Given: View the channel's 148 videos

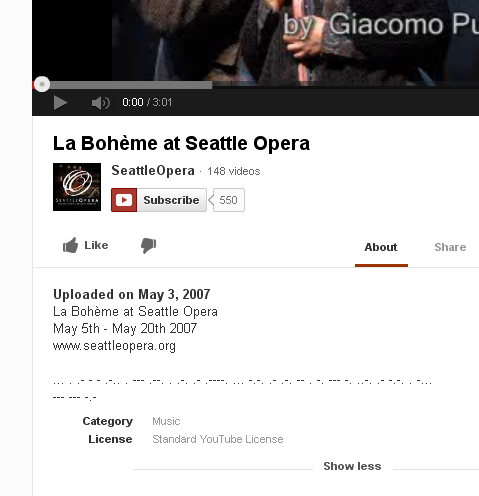Looking at the screenshot, I should [x=234, y=171].
